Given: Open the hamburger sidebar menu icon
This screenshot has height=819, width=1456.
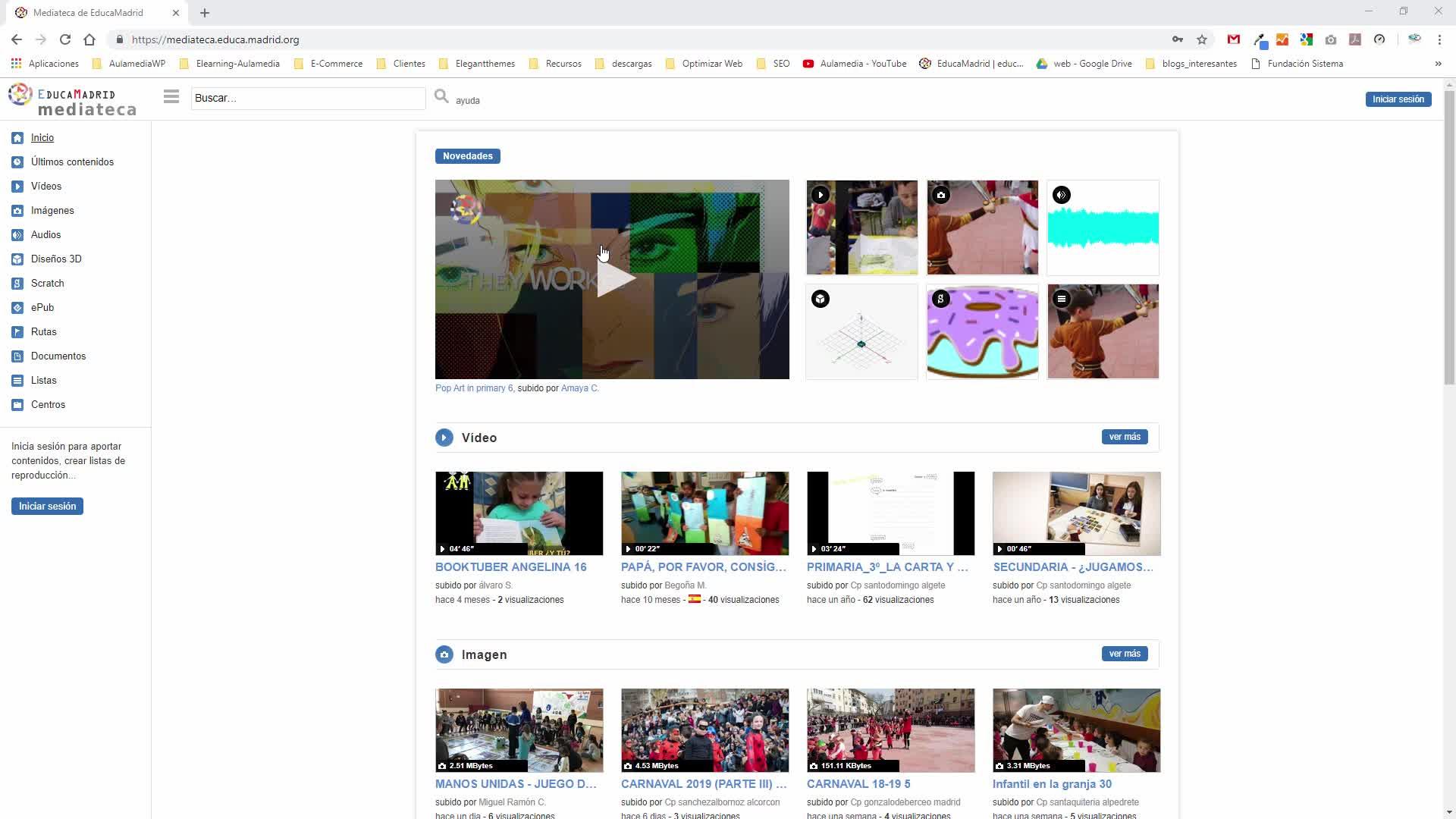Looking at the screenshot, I should coord(171,96).
